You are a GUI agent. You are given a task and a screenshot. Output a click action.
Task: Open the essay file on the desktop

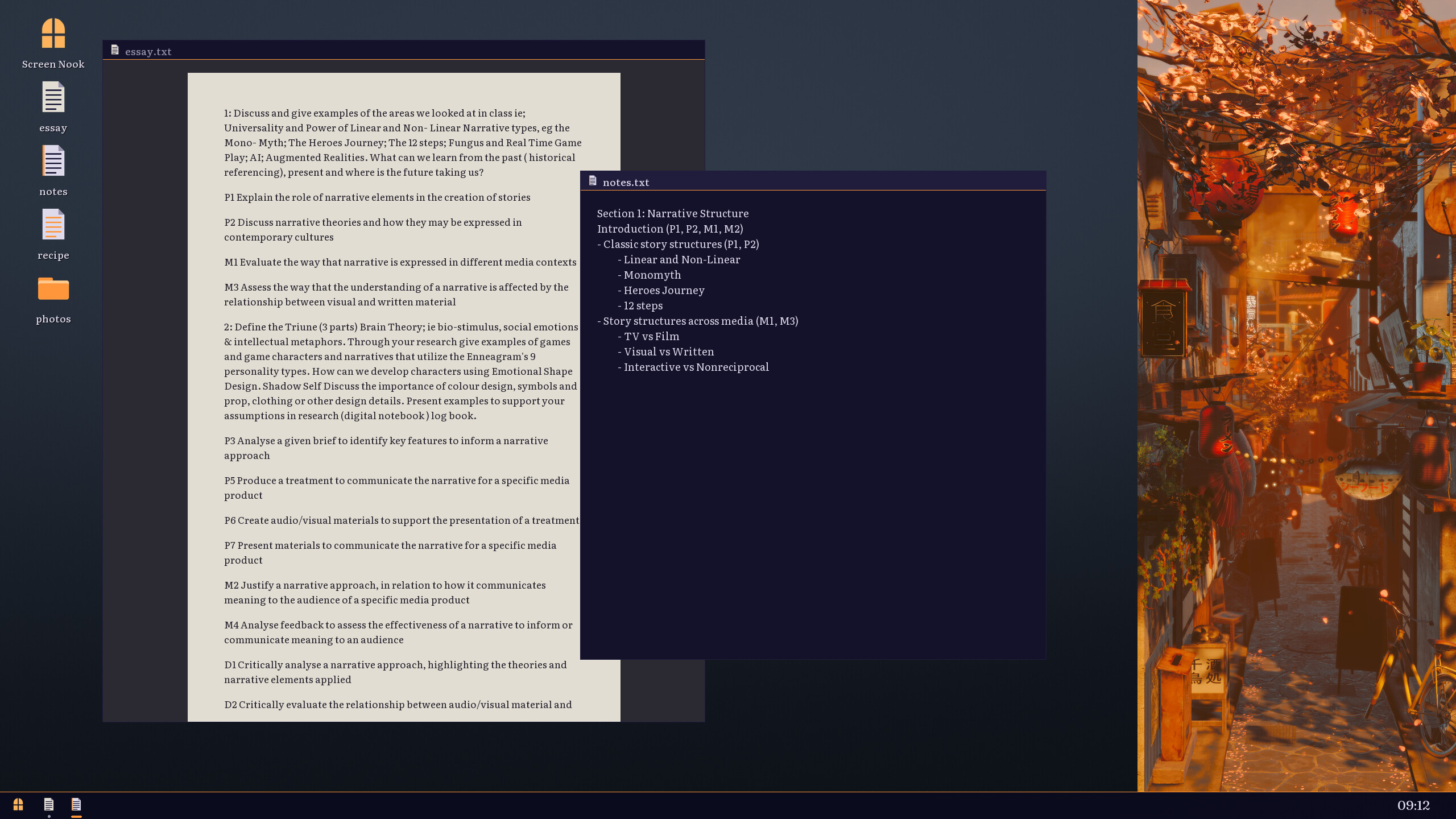tap(53, 107)
